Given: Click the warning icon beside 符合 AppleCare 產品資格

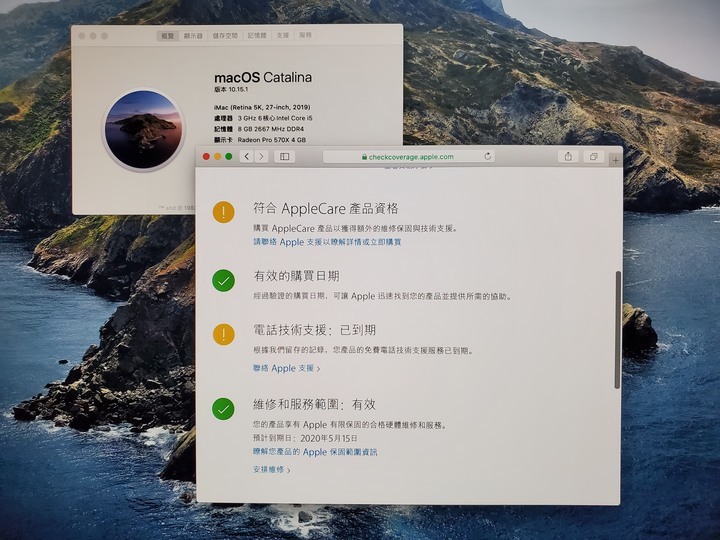Looking at the screenshot, I should pos(224,212).
